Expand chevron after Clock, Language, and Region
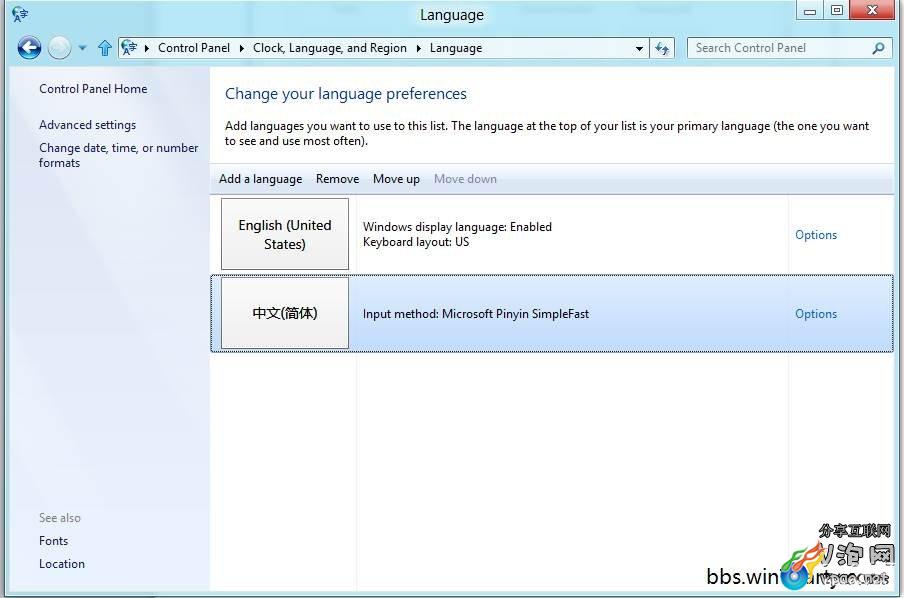Screen dimensions: 904x598 (419, 48)
